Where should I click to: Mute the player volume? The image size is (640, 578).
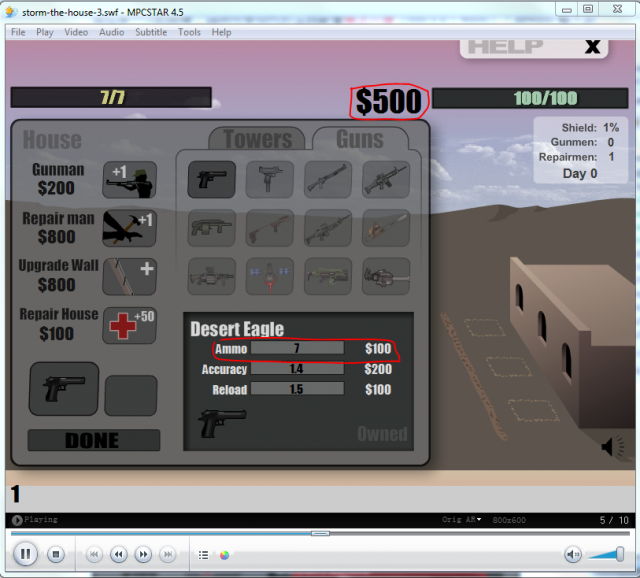click(x=573, y=554)
